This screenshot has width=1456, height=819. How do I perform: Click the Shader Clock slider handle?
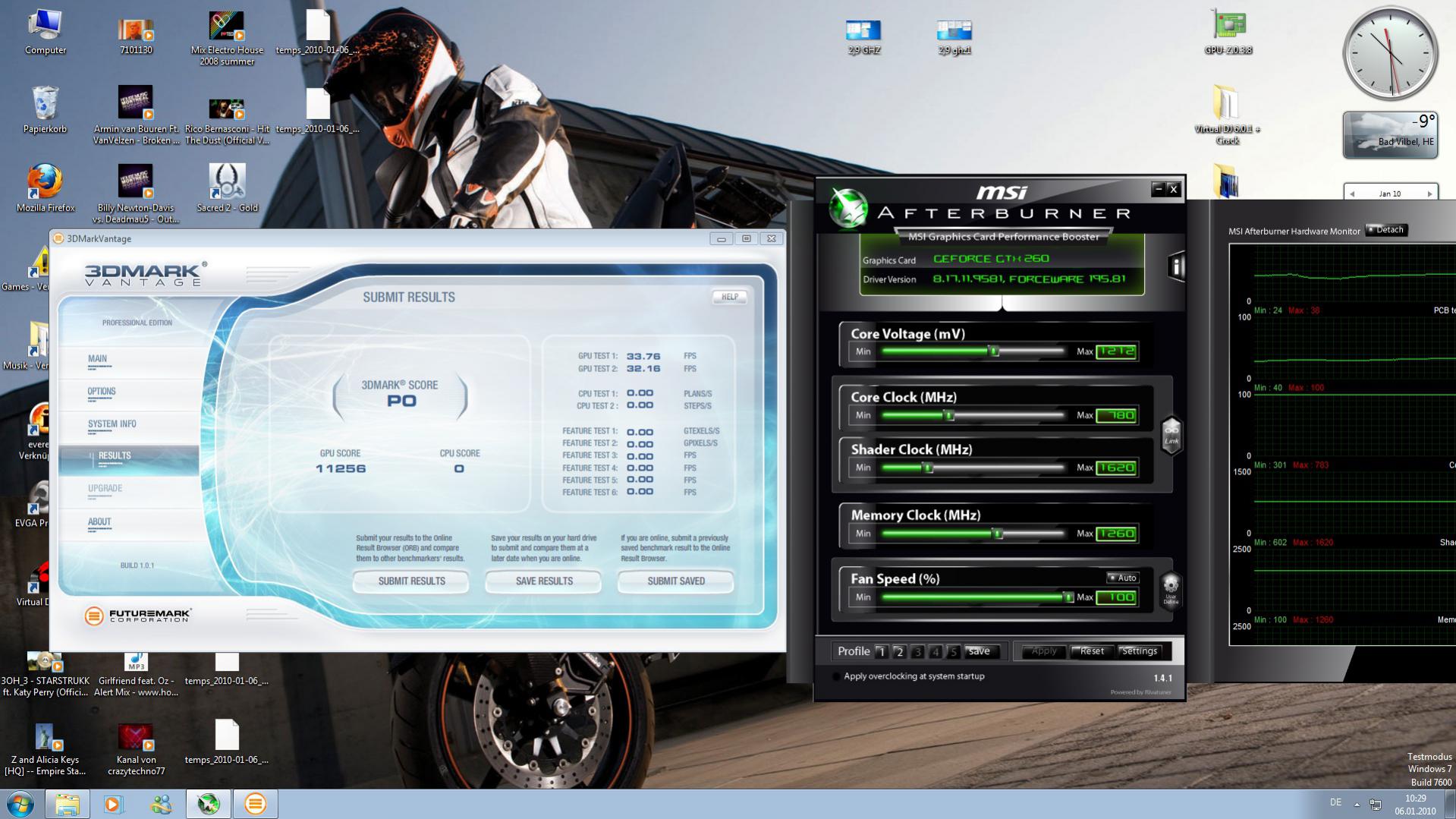point(927,468)
